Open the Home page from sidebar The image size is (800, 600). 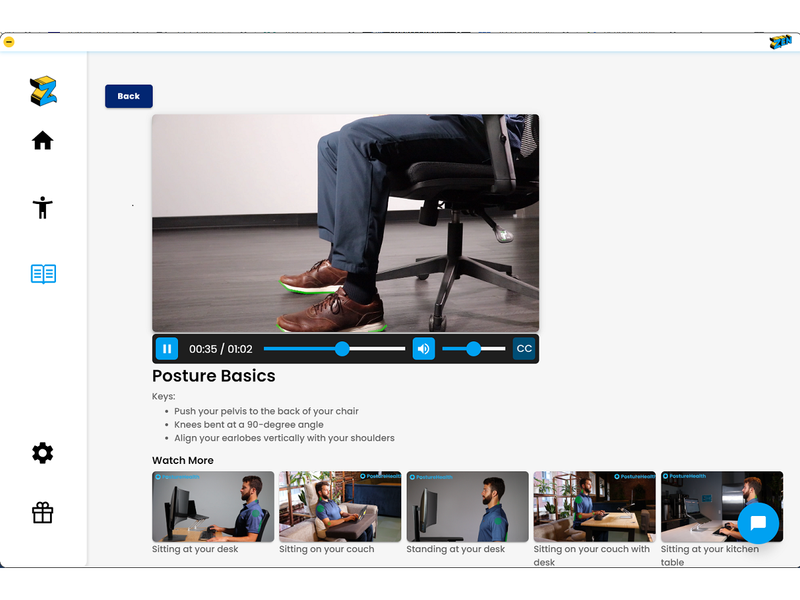42,141
